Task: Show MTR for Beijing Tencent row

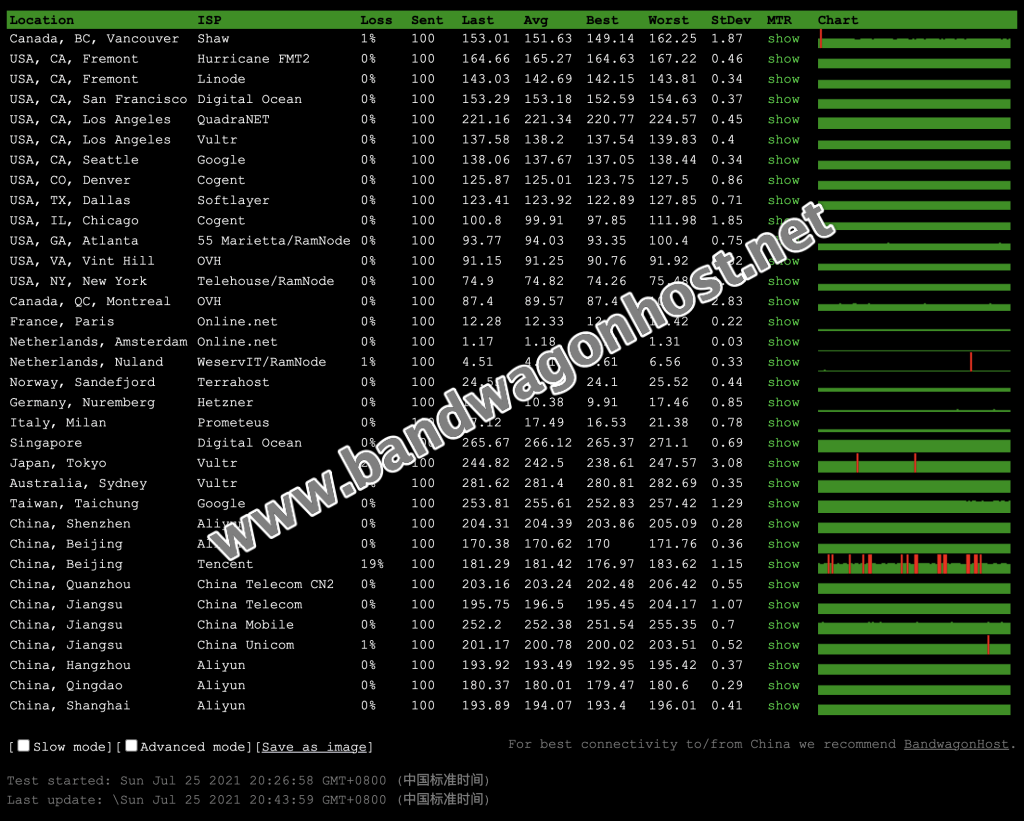Action: (783, 564)
